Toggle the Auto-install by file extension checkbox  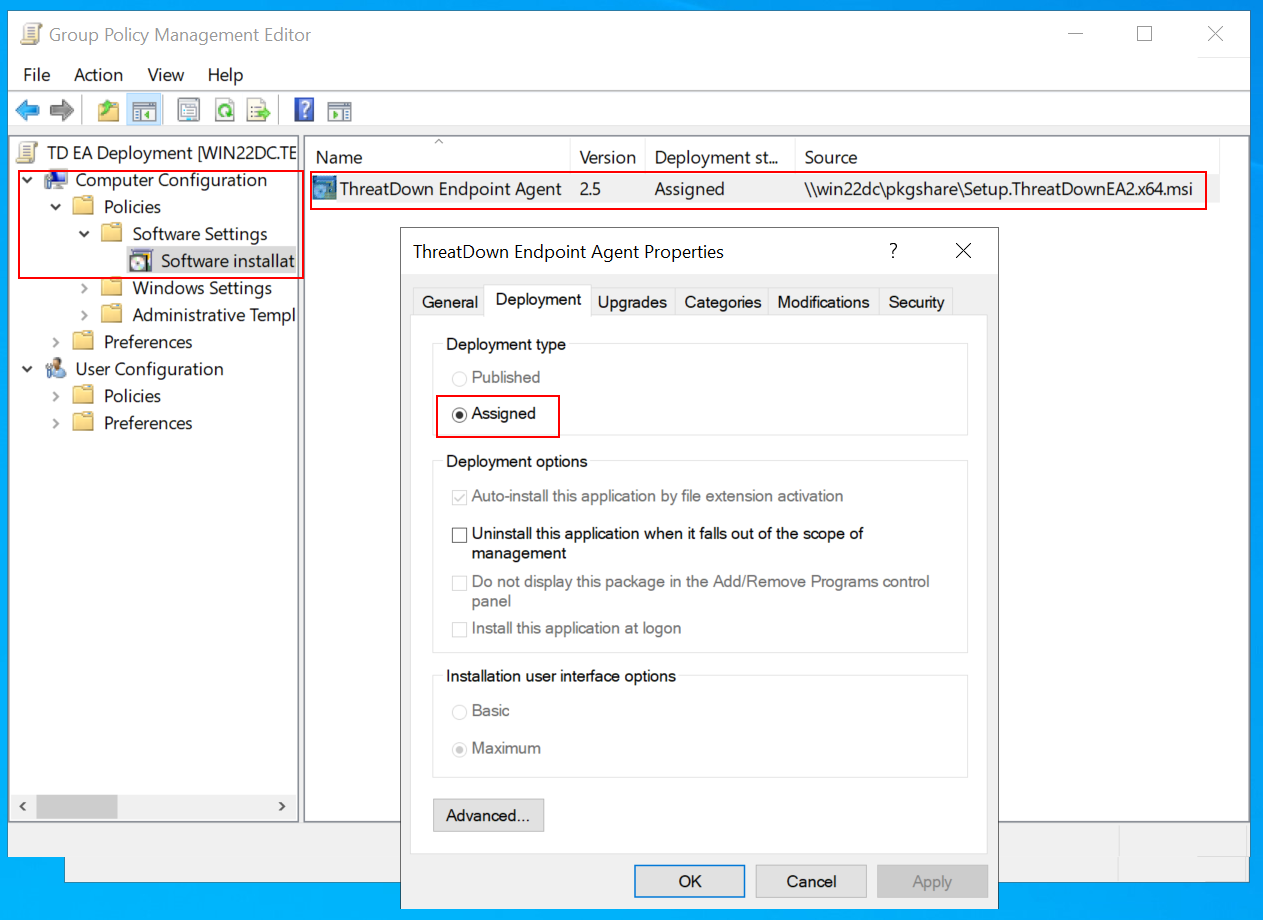pyautogui.click(x=459, y=497)
